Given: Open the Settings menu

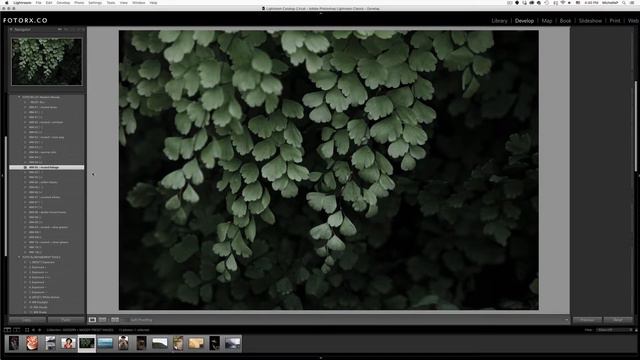Looking at the screenshot, I should [x=95, y=2].
